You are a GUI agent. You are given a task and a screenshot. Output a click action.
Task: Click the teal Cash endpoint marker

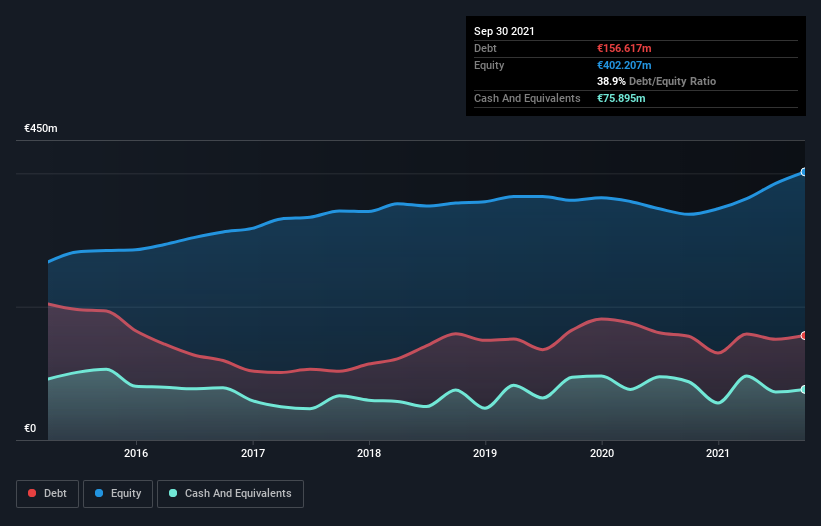804,389
